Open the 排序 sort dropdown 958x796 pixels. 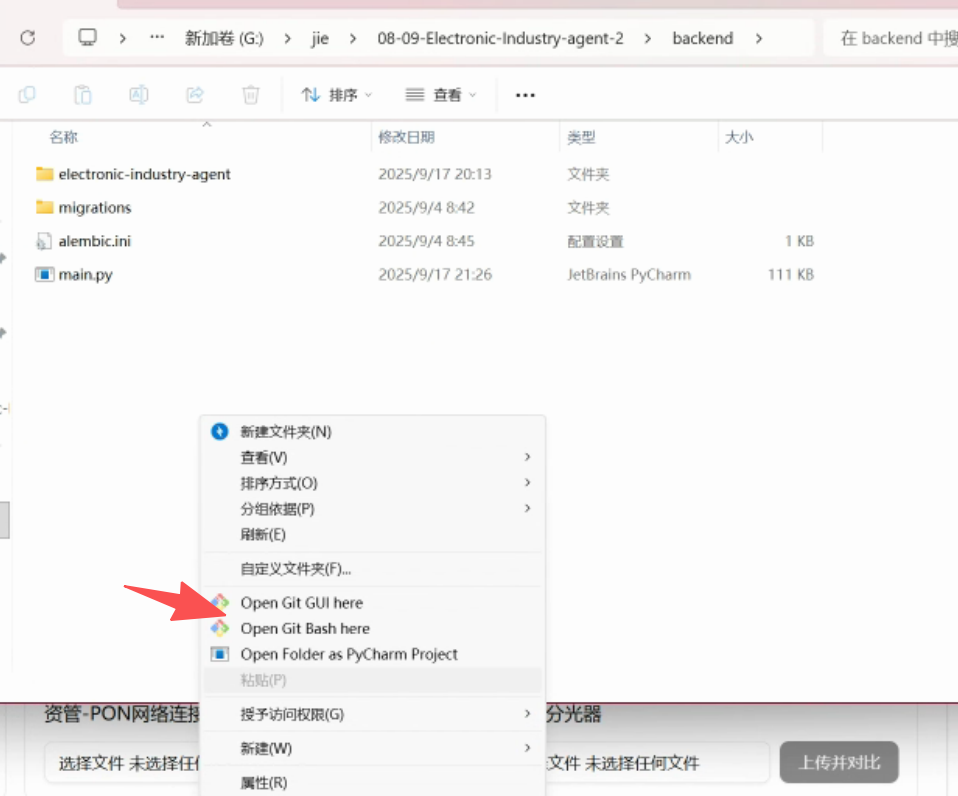[337, 95]
